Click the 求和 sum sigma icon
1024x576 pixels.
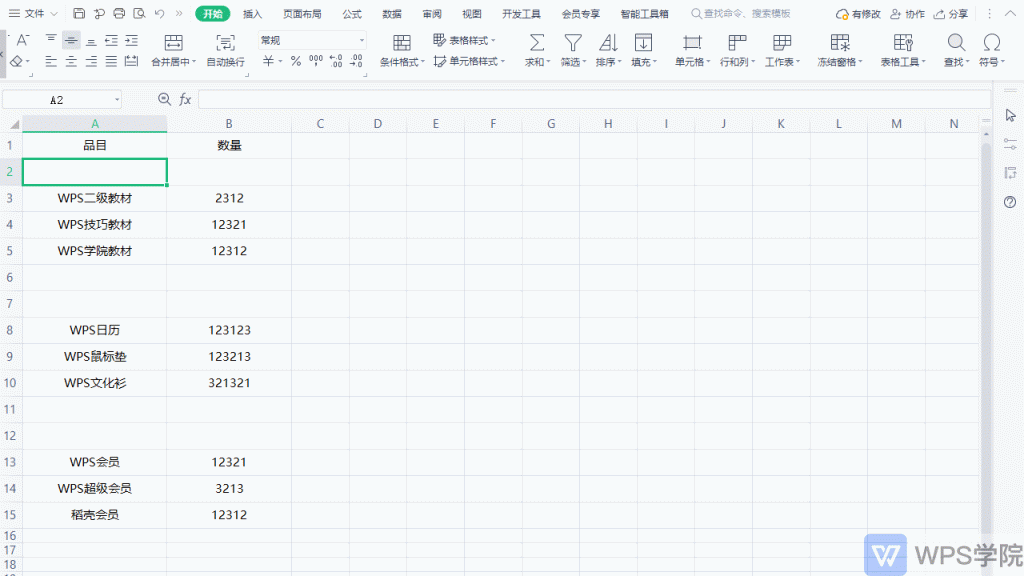[x=537, y=43]
